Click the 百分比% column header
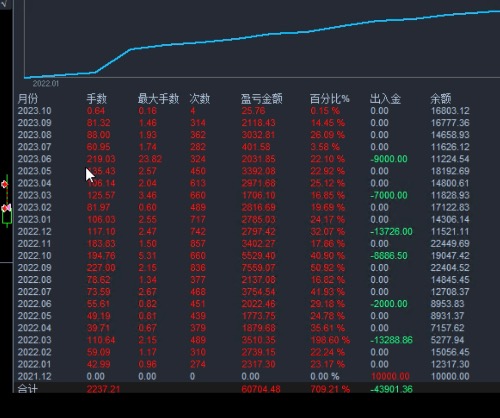The height and width of the screenshot is (418, 500). 330,99
